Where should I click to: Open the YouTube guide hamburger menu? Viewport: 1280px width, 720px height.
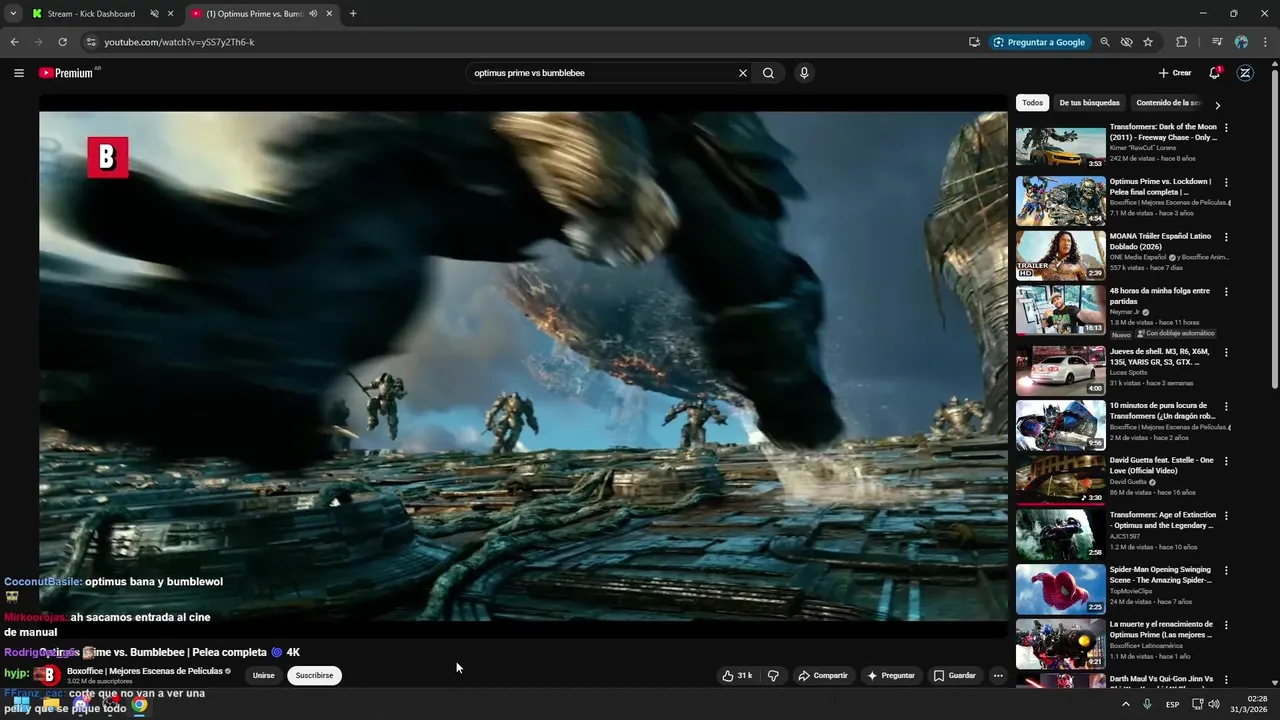(x=19, y=73)
